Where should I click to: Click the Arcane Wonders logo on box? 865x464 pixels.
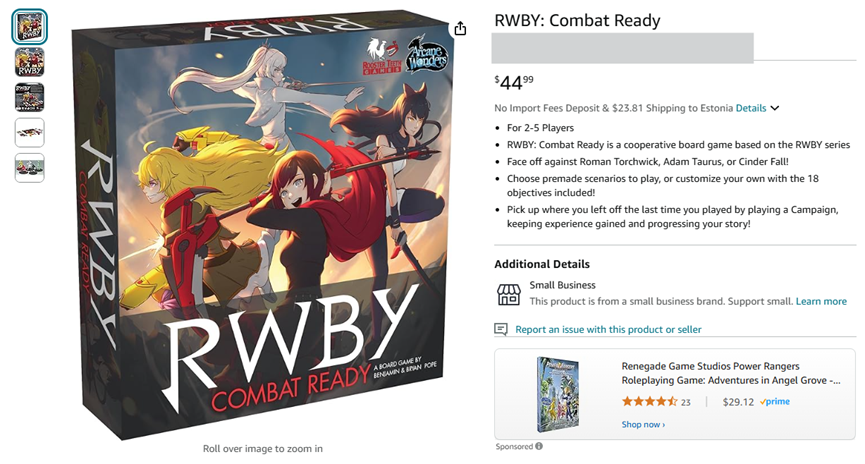pos(426,55)
